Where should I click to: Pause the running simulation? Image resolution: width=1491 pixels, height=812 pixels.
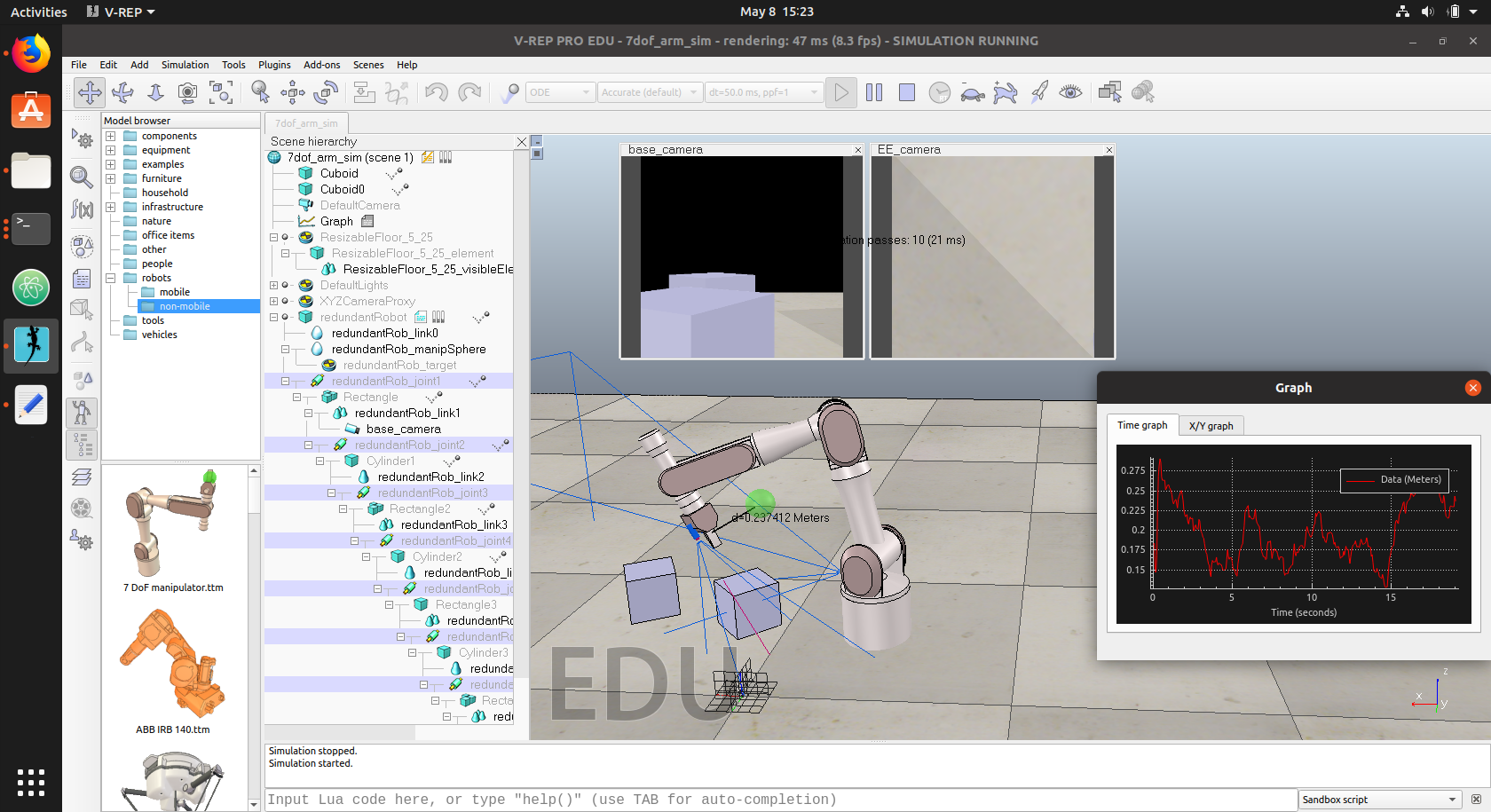(x=874, y=92)
